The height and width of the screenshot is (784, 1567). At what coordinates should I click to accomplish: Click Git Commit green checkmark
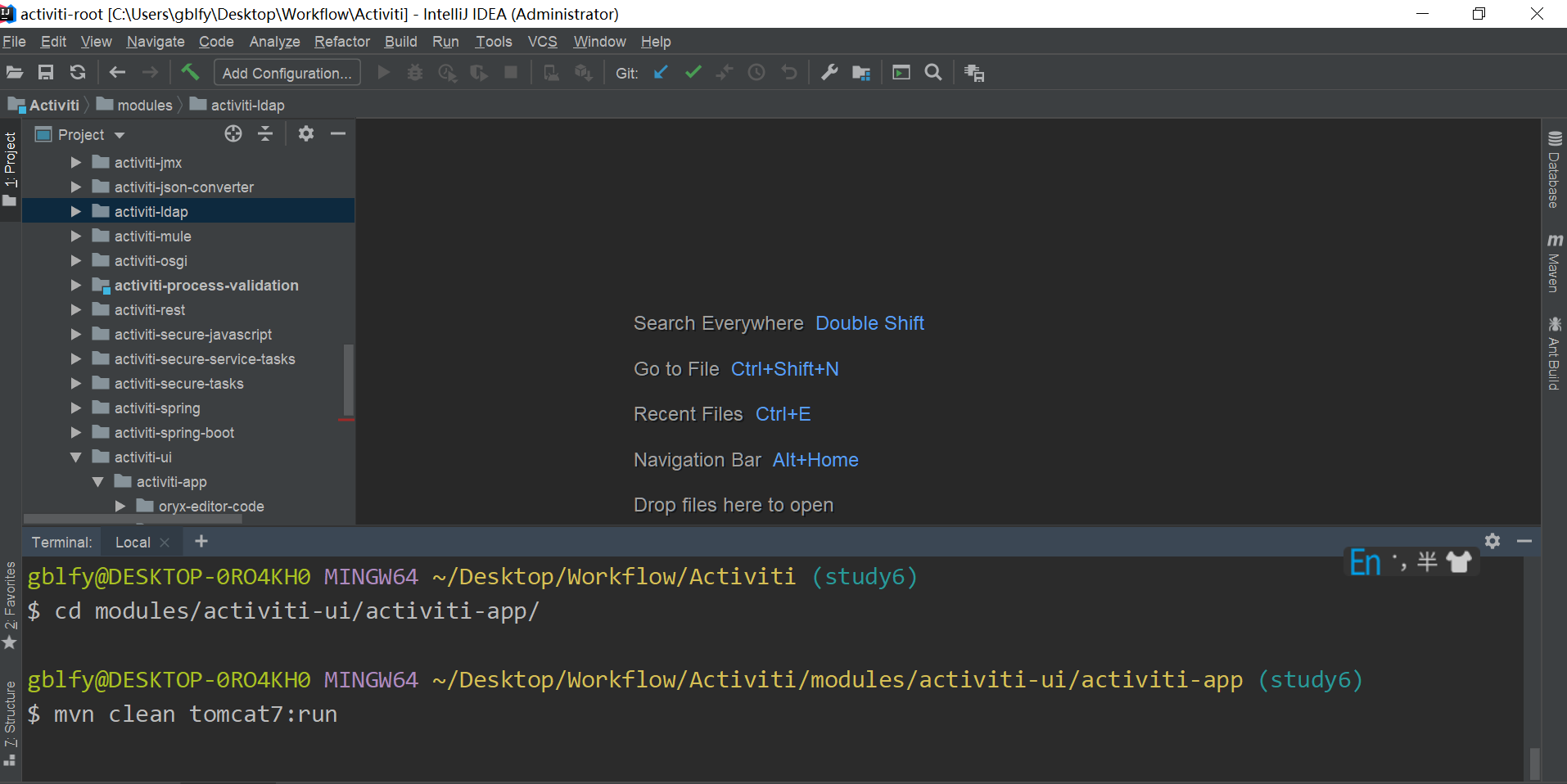693,73
